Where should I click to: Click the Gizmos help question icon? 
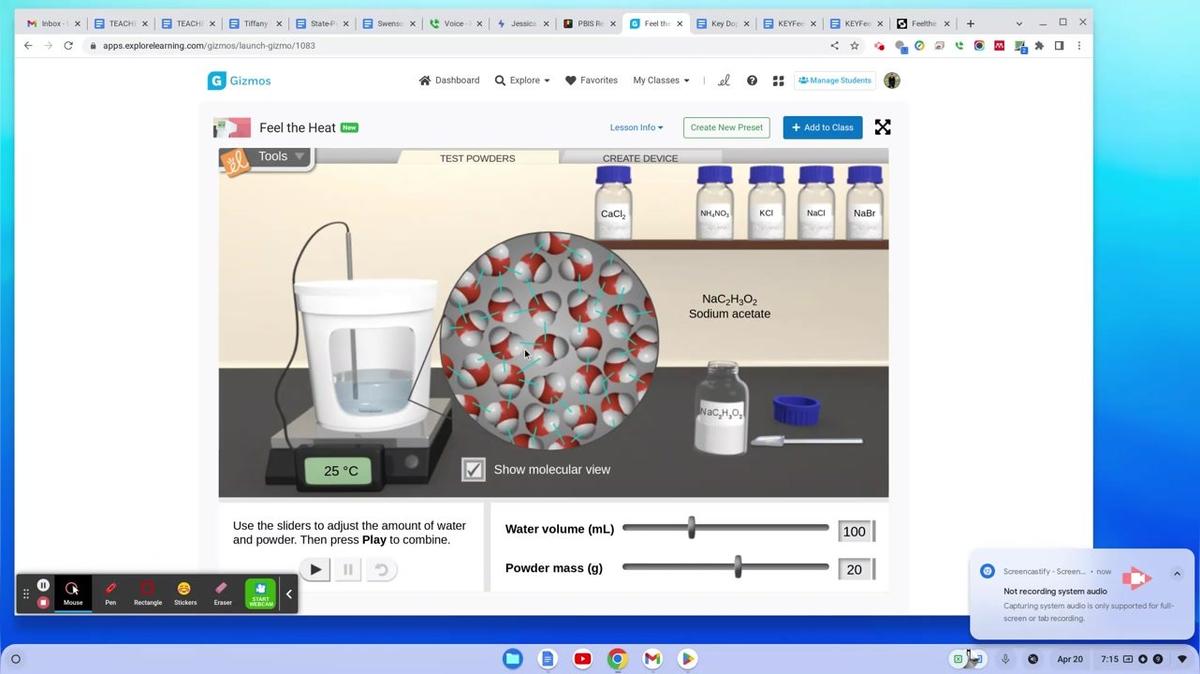[752, 81]
